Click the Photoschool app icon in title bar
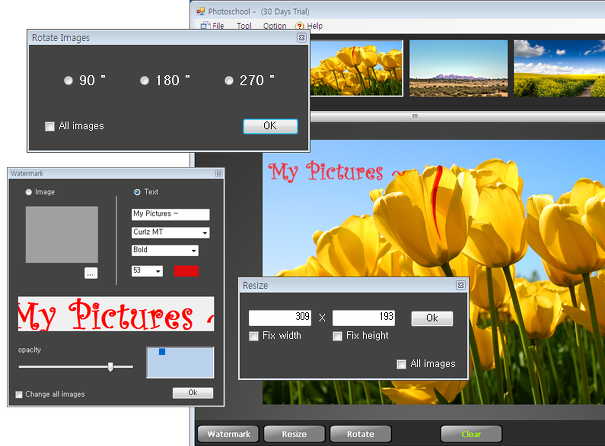This screenshot has height=446, width=605. coord(201,12)
